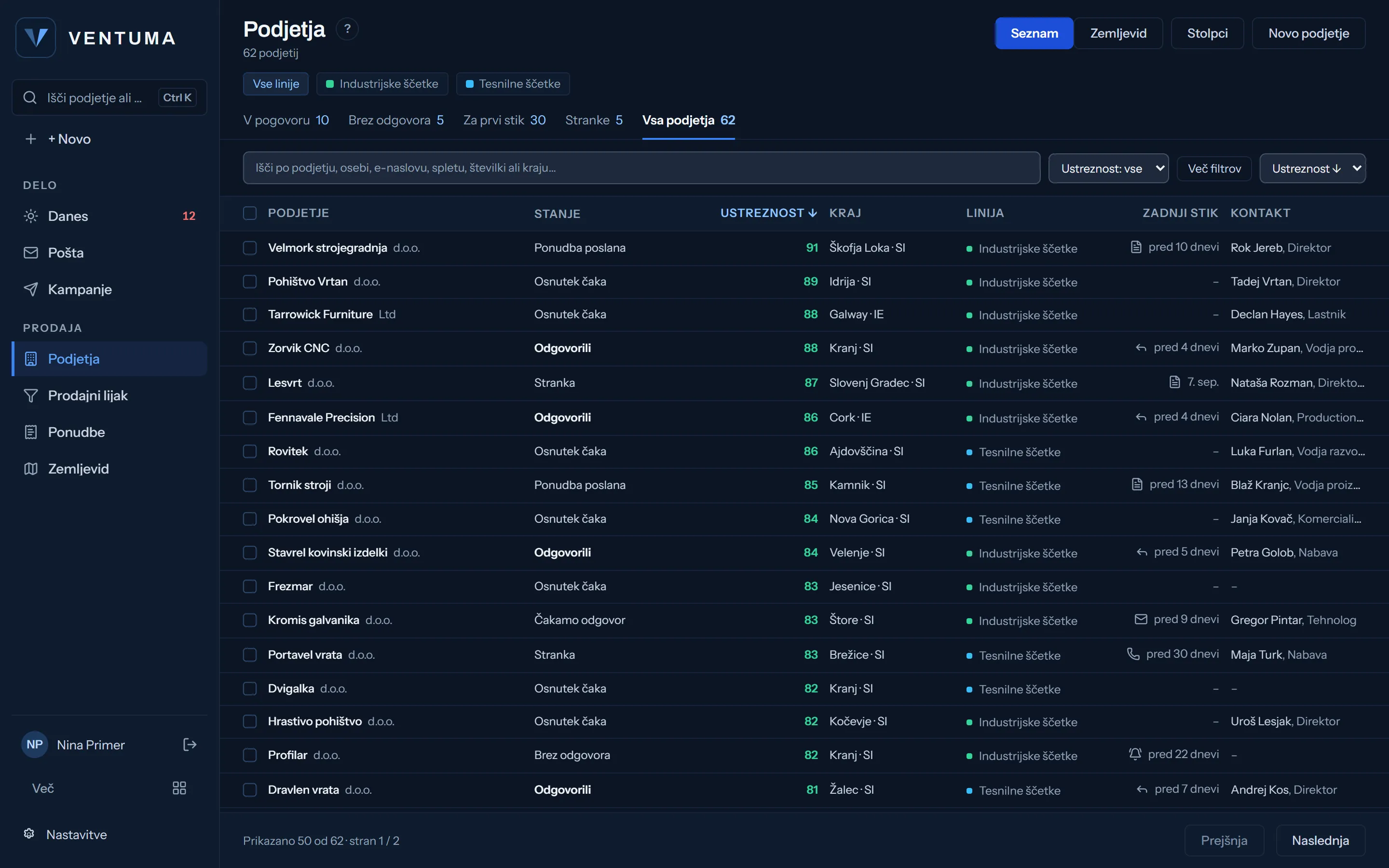
Task: Click the Nastavitve gear icon
Action: (x=29, y=834)
